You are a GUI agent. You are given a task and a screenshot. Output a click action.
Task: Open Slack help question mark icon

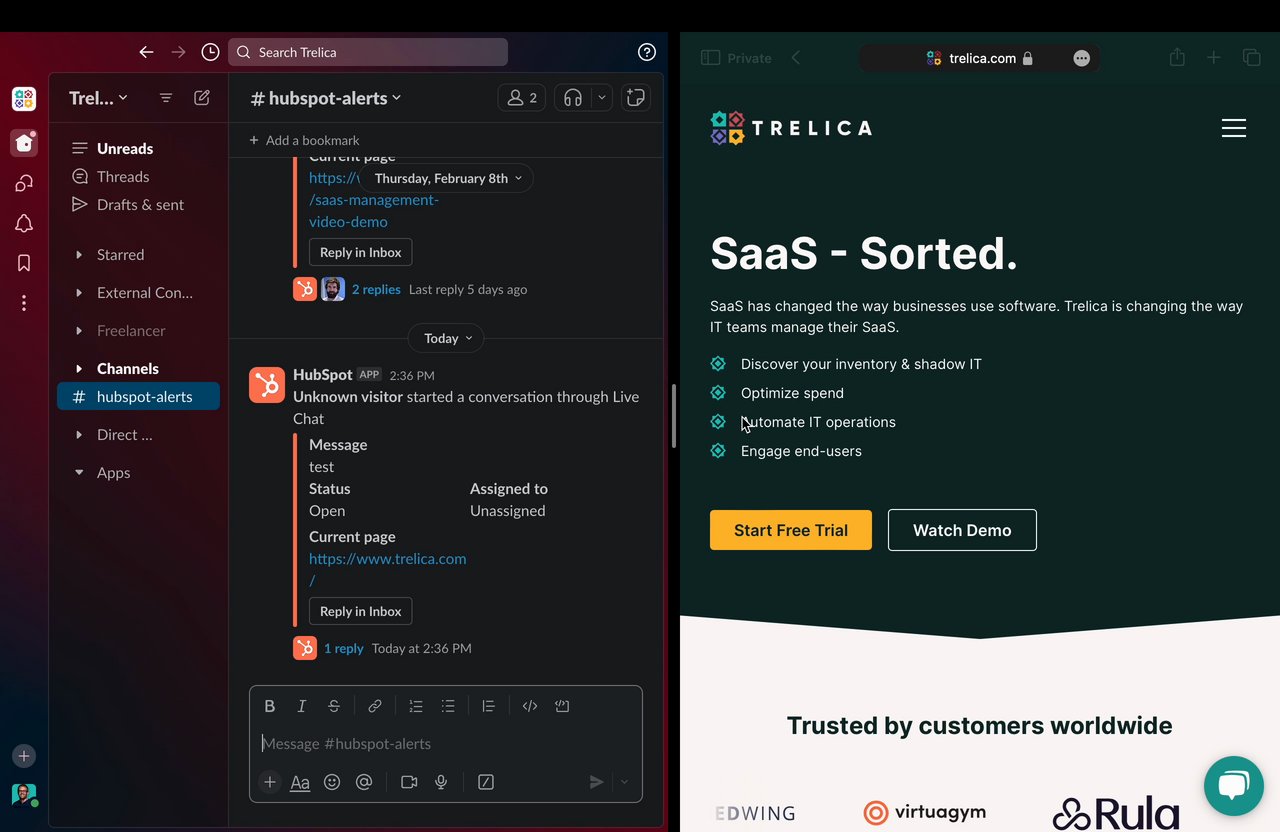647,52
